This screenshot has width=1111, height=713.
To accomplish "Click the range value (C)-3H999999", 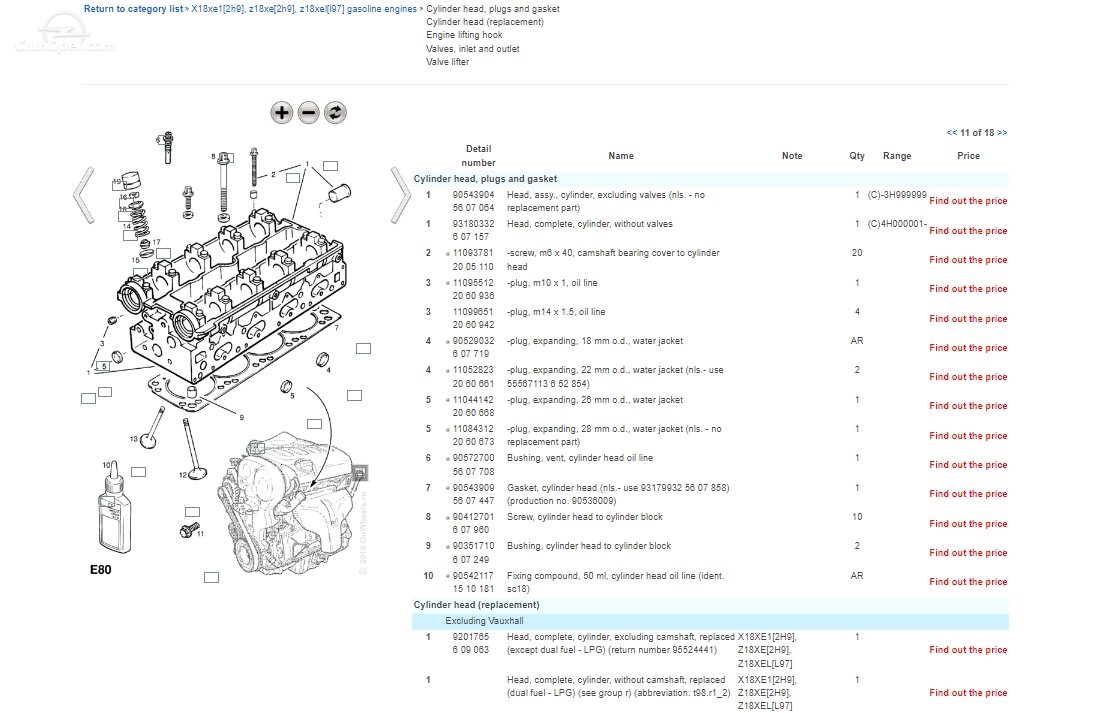I will (897, 195).
